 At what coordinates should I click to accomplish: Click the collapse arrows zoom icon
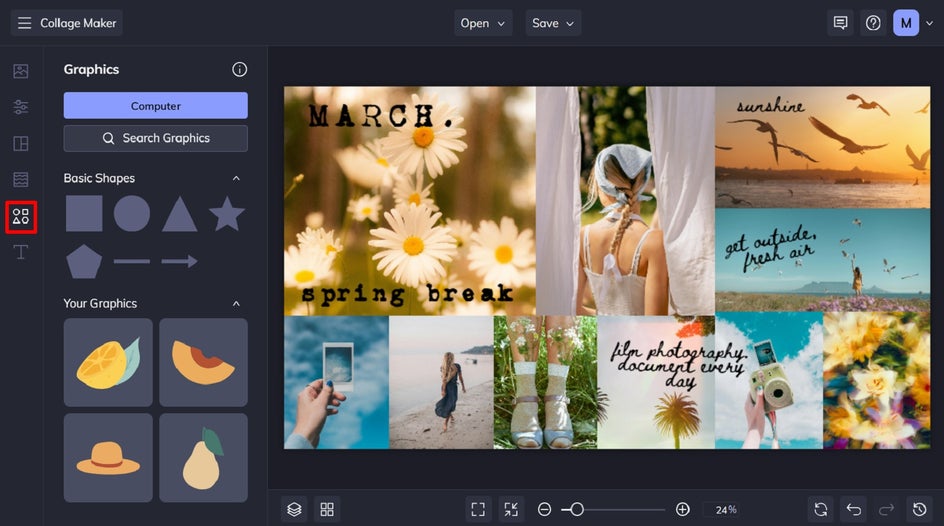[x=511, y=510]
